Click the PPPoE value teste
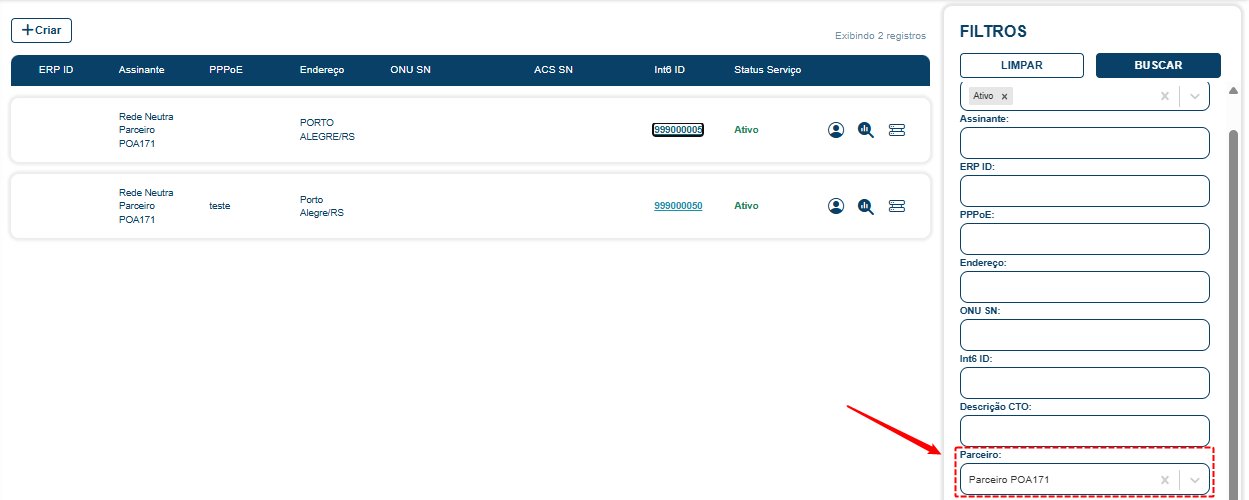1249x500 pixels. (219, 206)
